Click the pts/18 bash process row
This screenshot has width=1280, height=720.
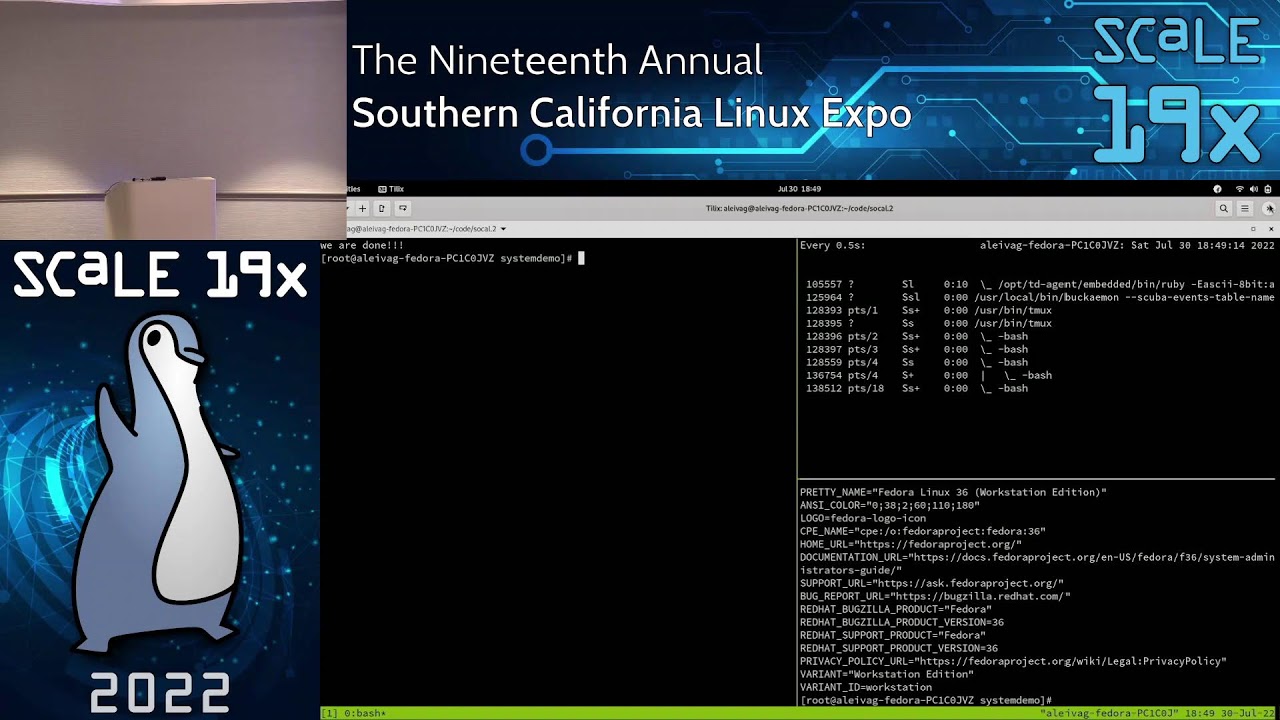[917, 388]
